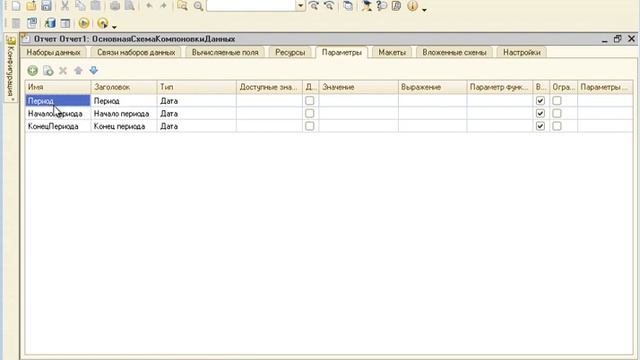Screen dimensions: 640x360
Task: Click the help search question icon
Action: [x=382, y=6]
